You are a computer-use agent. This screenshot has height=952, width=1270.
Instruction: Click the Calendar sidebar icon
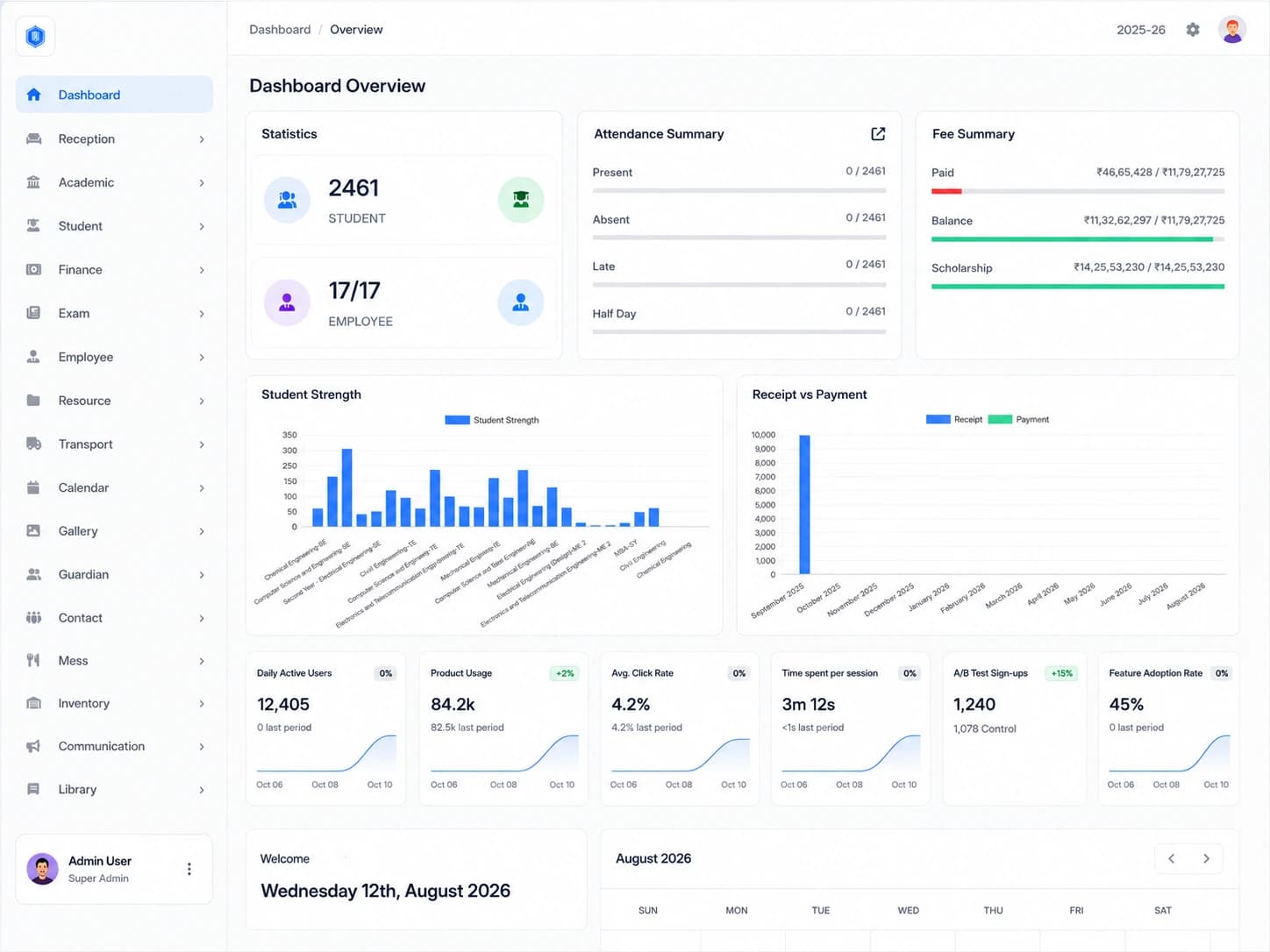pos(33,487)
